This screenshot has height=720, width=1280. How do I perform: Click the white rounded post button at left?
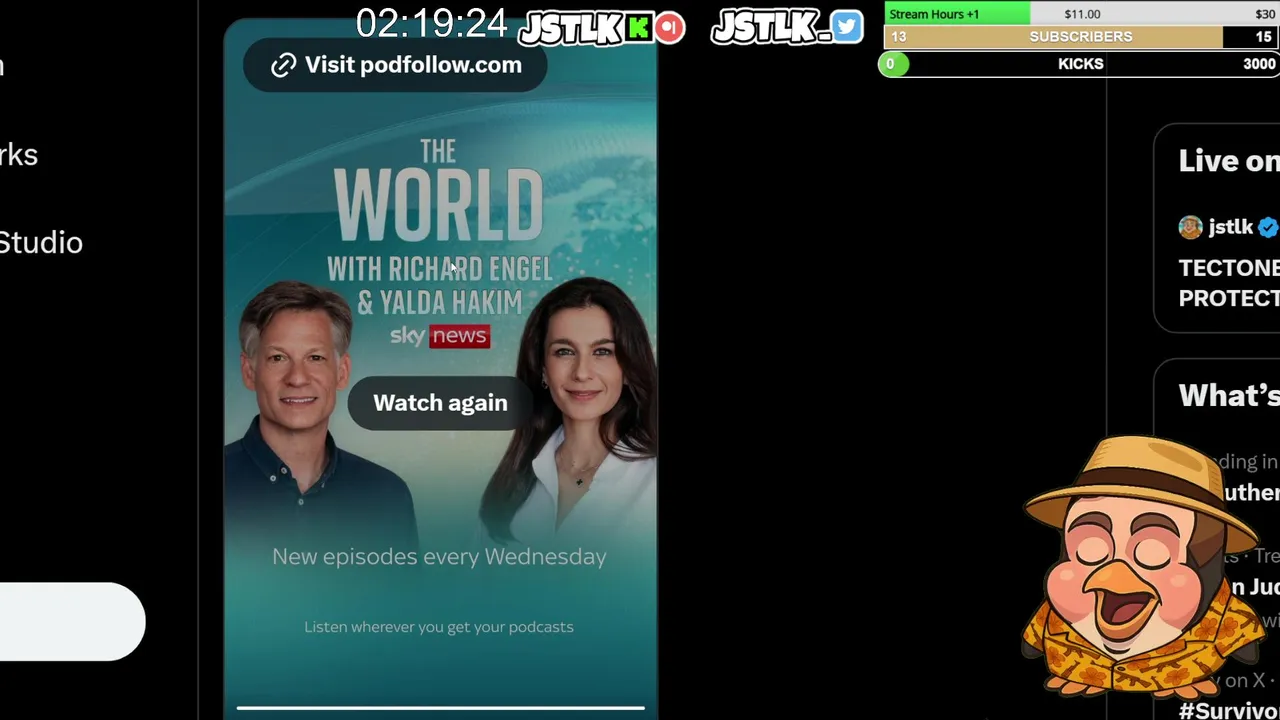click(x=72, y=622)
